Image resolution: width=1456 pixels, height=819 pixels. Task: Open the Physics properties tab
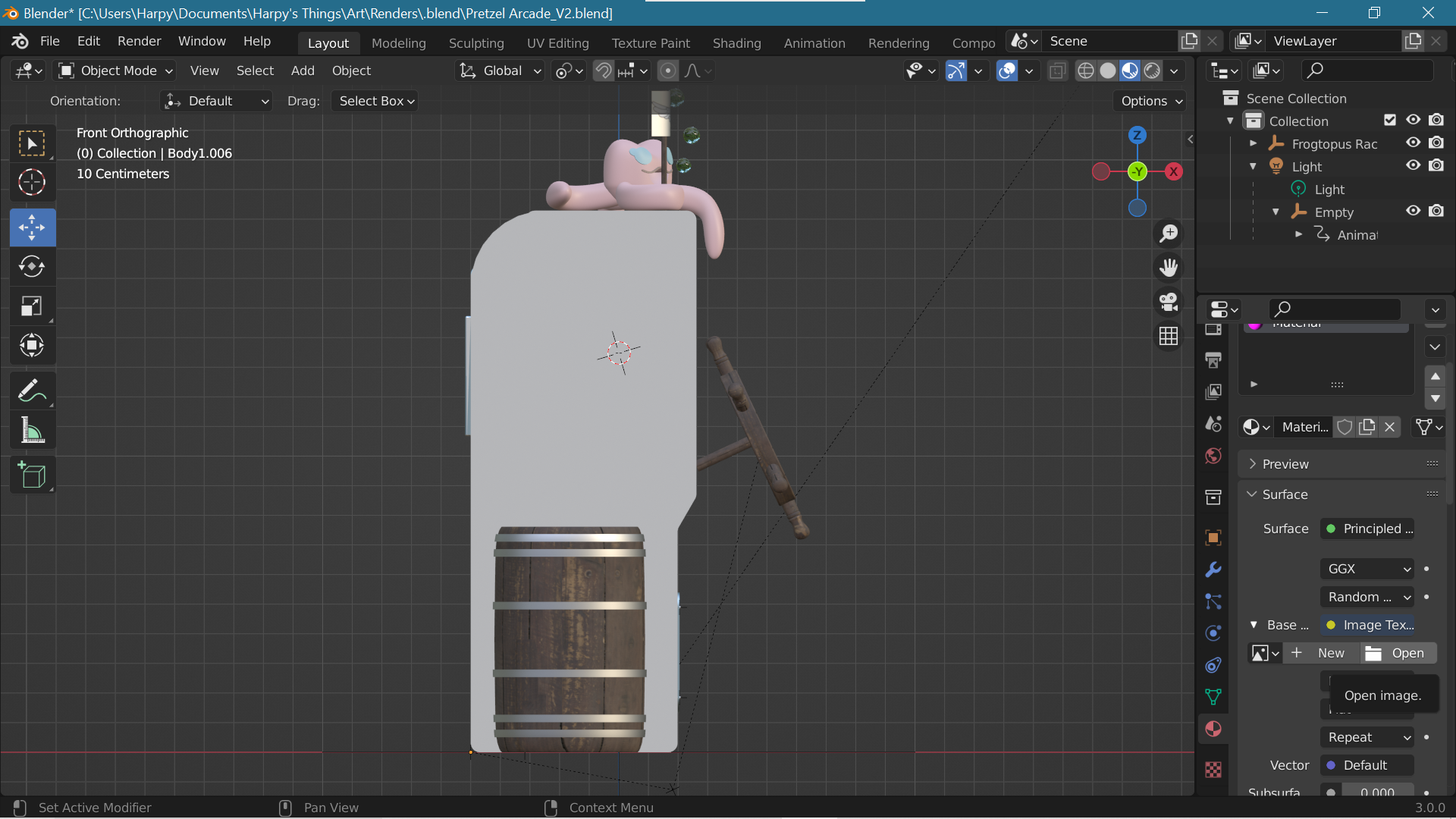pyautogui.click(x=1213, y=633)
